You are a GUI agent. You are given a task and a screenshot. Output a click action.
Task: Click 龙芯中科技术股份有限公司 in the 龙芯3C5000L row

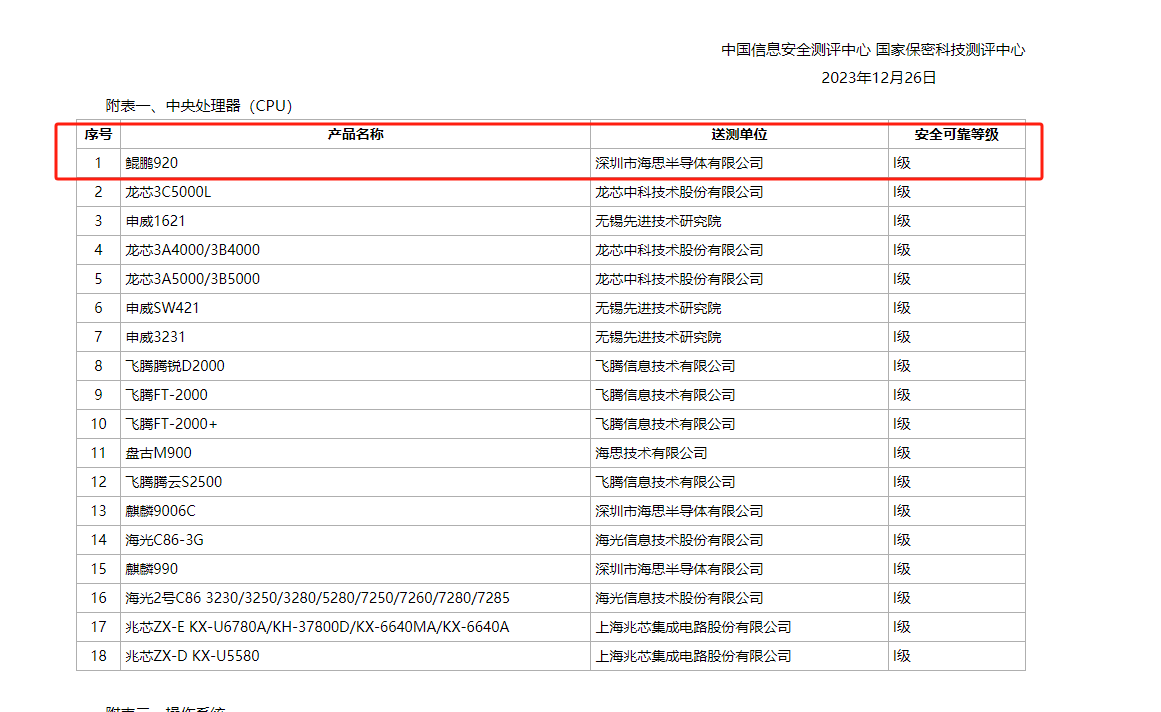click(x=679, y=192)
